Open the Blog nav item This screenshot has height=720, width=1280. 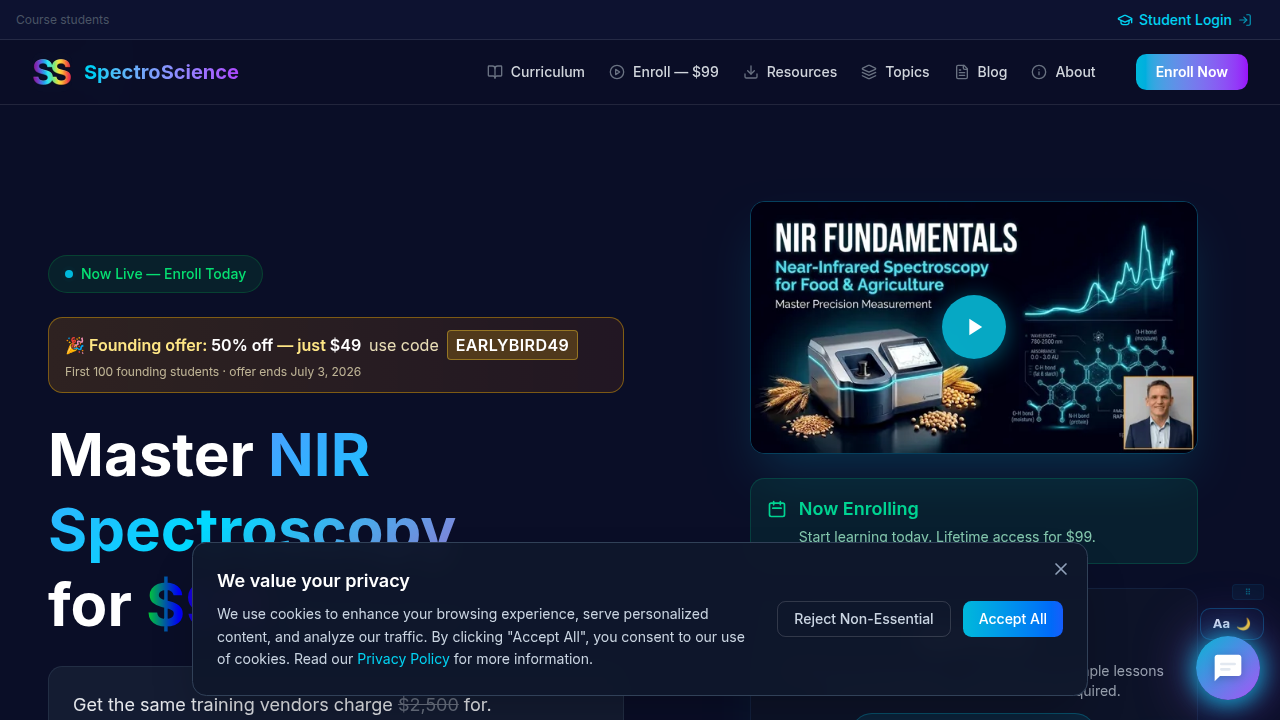[981, 72]
